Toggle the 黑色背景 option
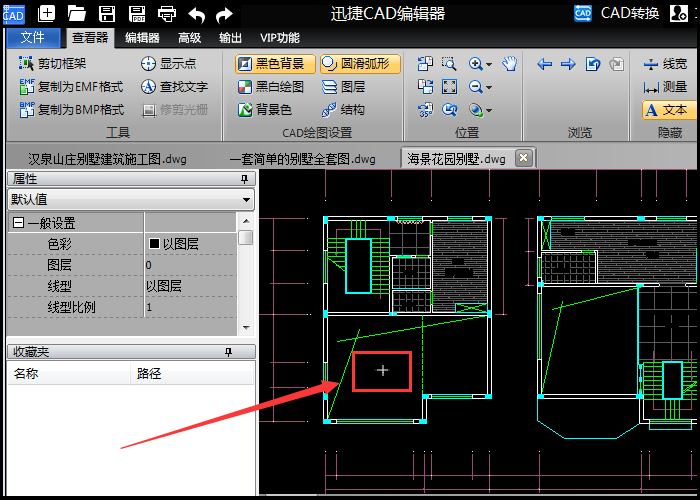The width and height of the screenshot is (700, 500). tap(275, 64)
